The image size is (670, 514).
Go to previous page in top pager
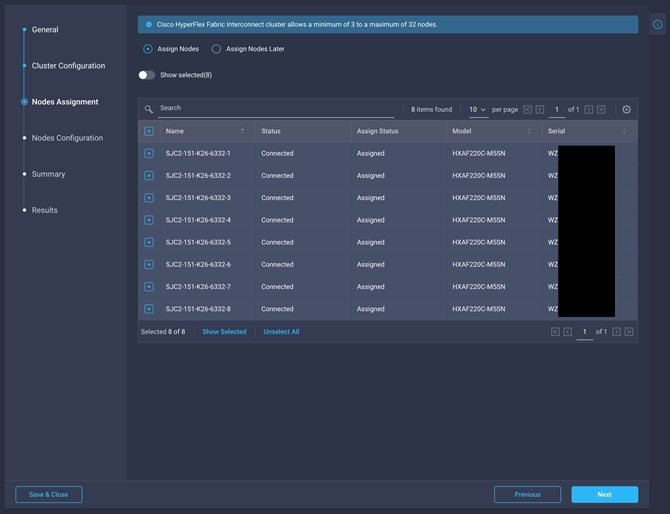(x=540, y=109)
